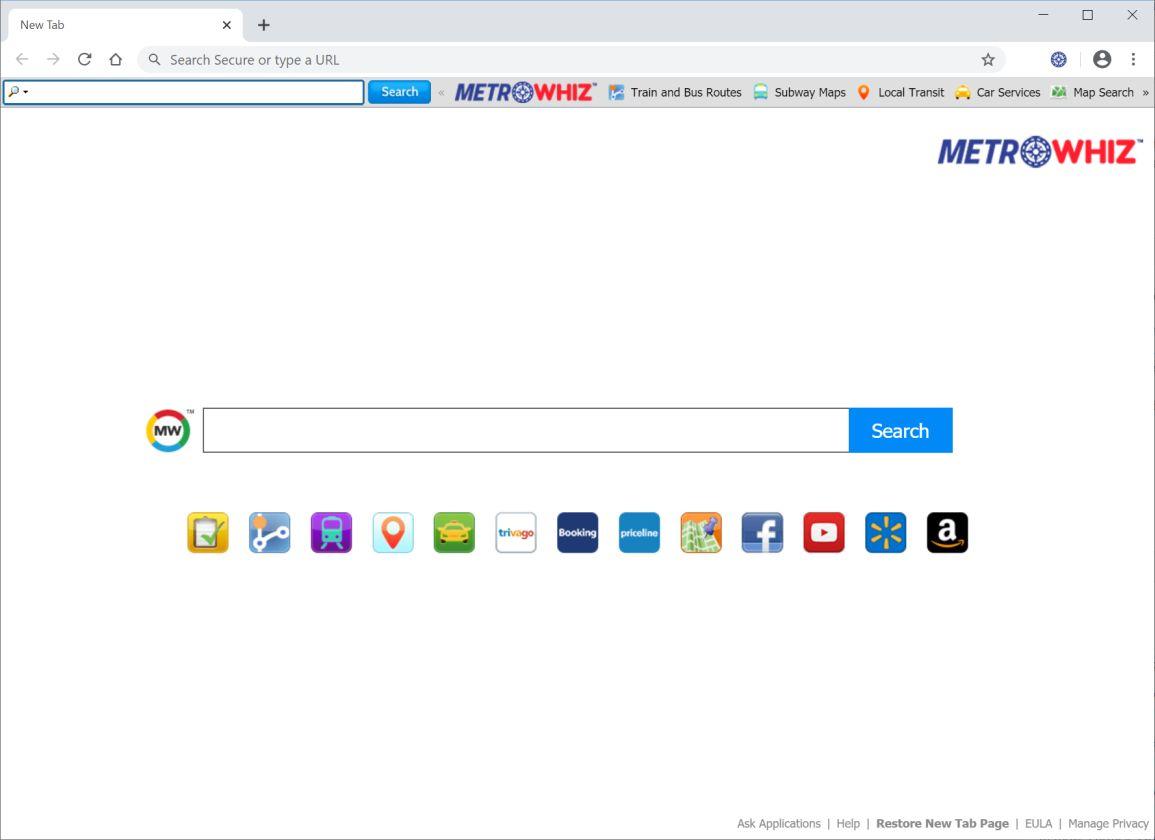Open Car Services
Viewport: 1155px width, 840px height.
(997, 92)
